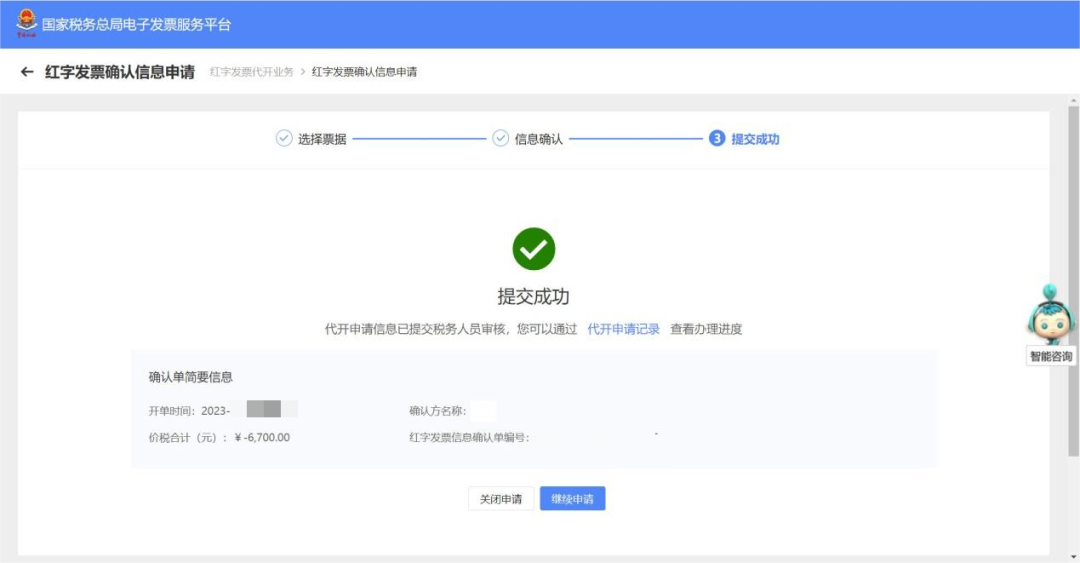The height and width of the screenshot is (563, 1080).
Task: Click the ¥-6,700.00 total amount
Action: click(x=262, y=438)
